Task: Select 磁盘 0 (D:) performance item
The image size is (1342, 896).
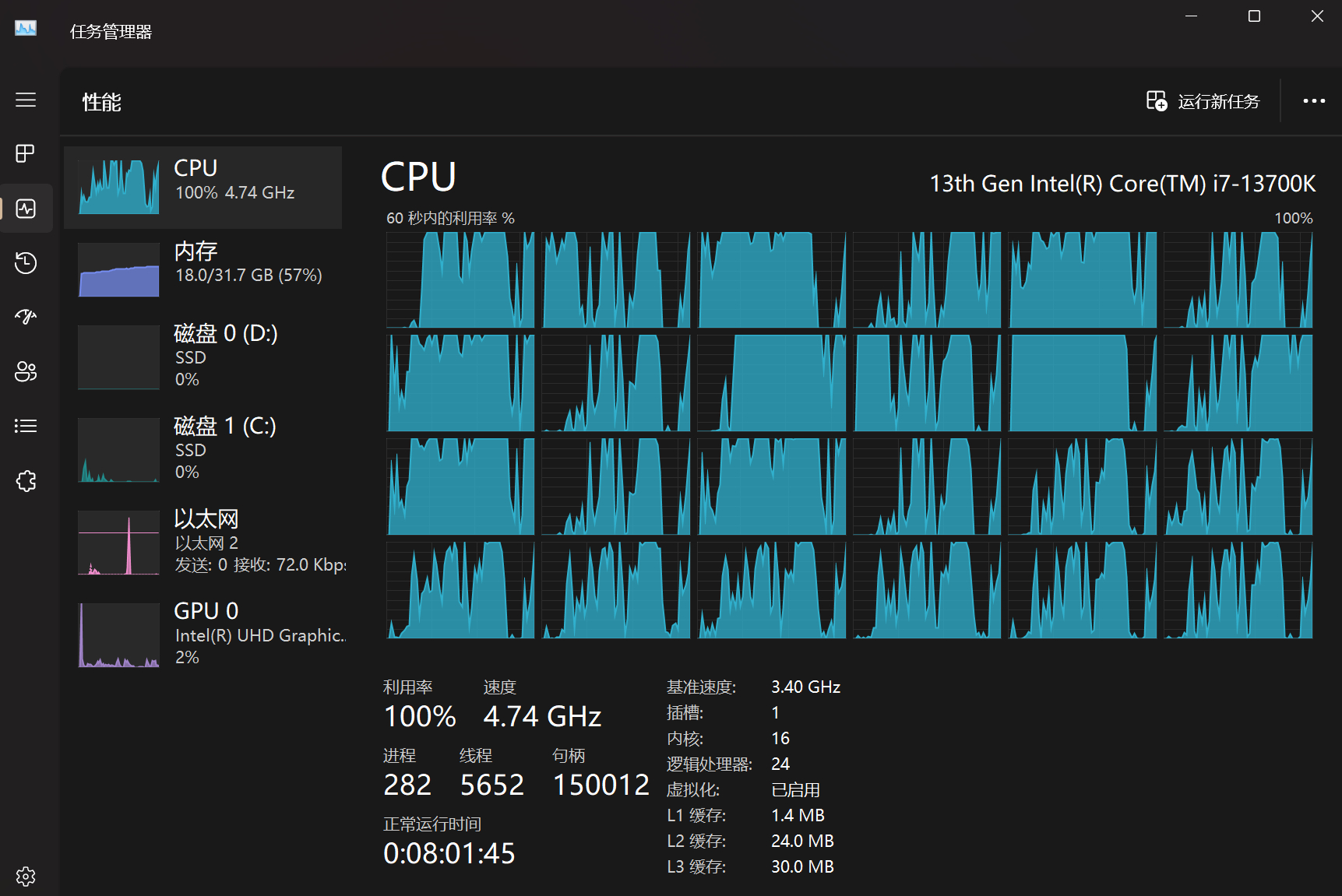Action: click(x=203, y=357)
